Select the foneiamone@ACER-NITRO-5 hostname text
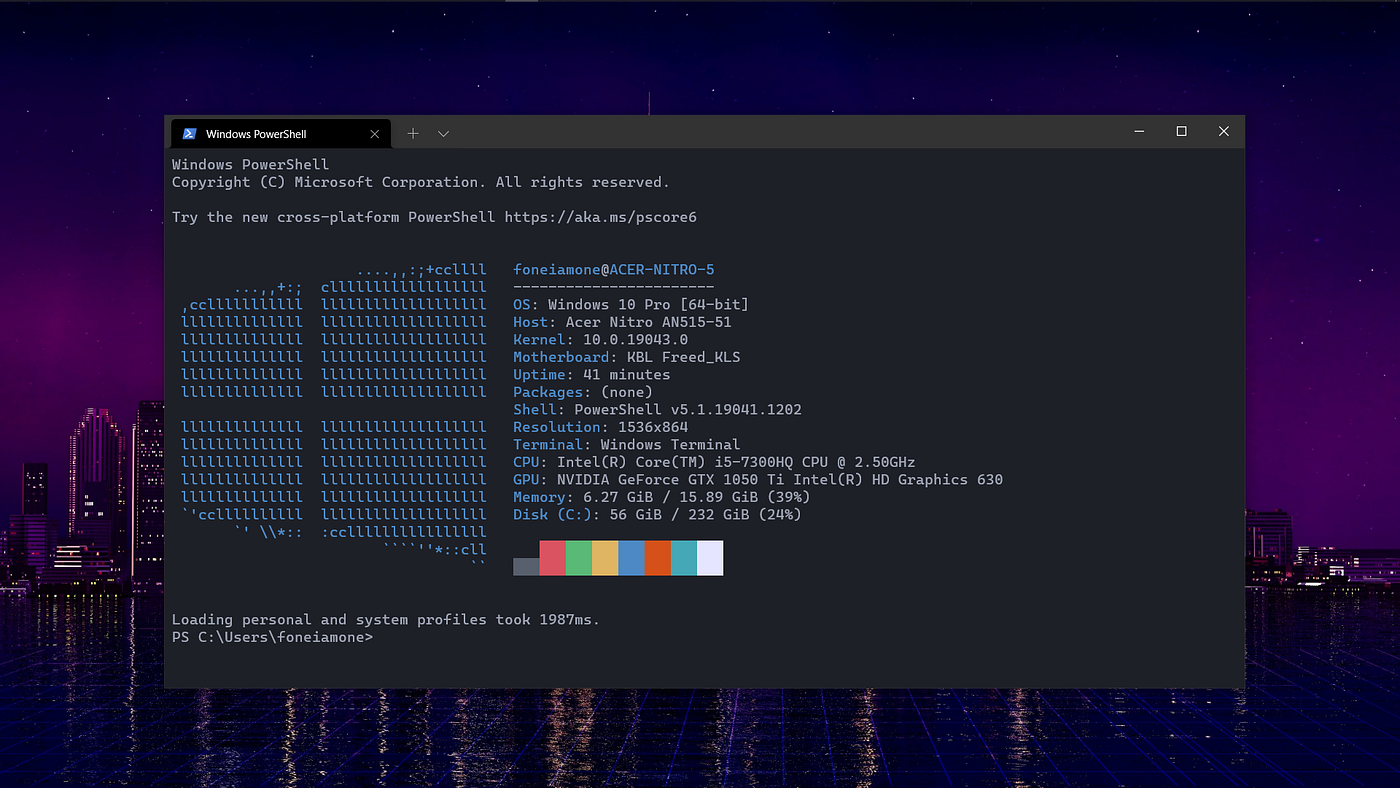 (x=613, y=269)
